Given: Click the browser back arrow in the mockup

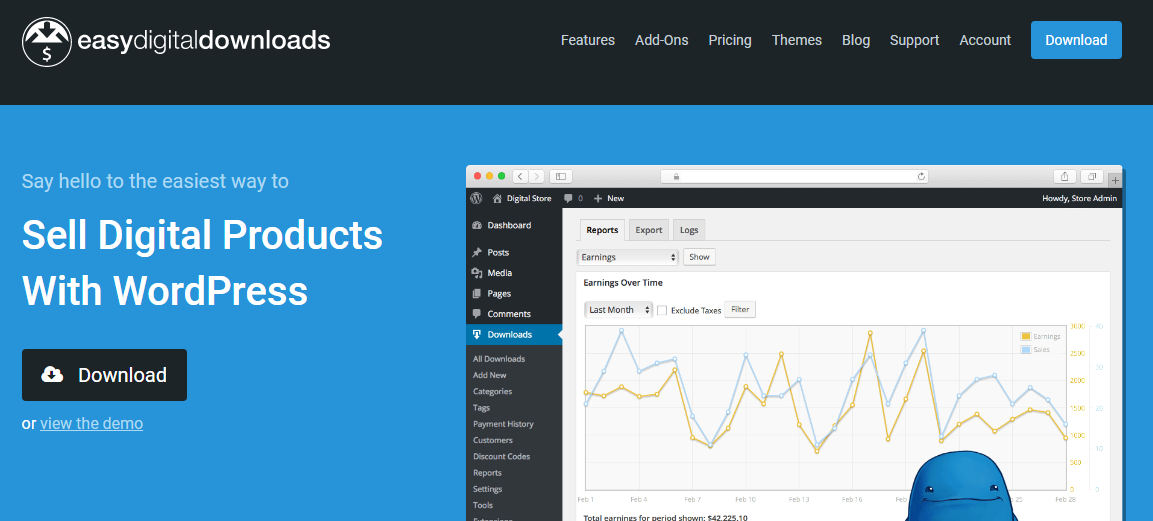Looking at the screenshot, I should [x=521, y=176].
